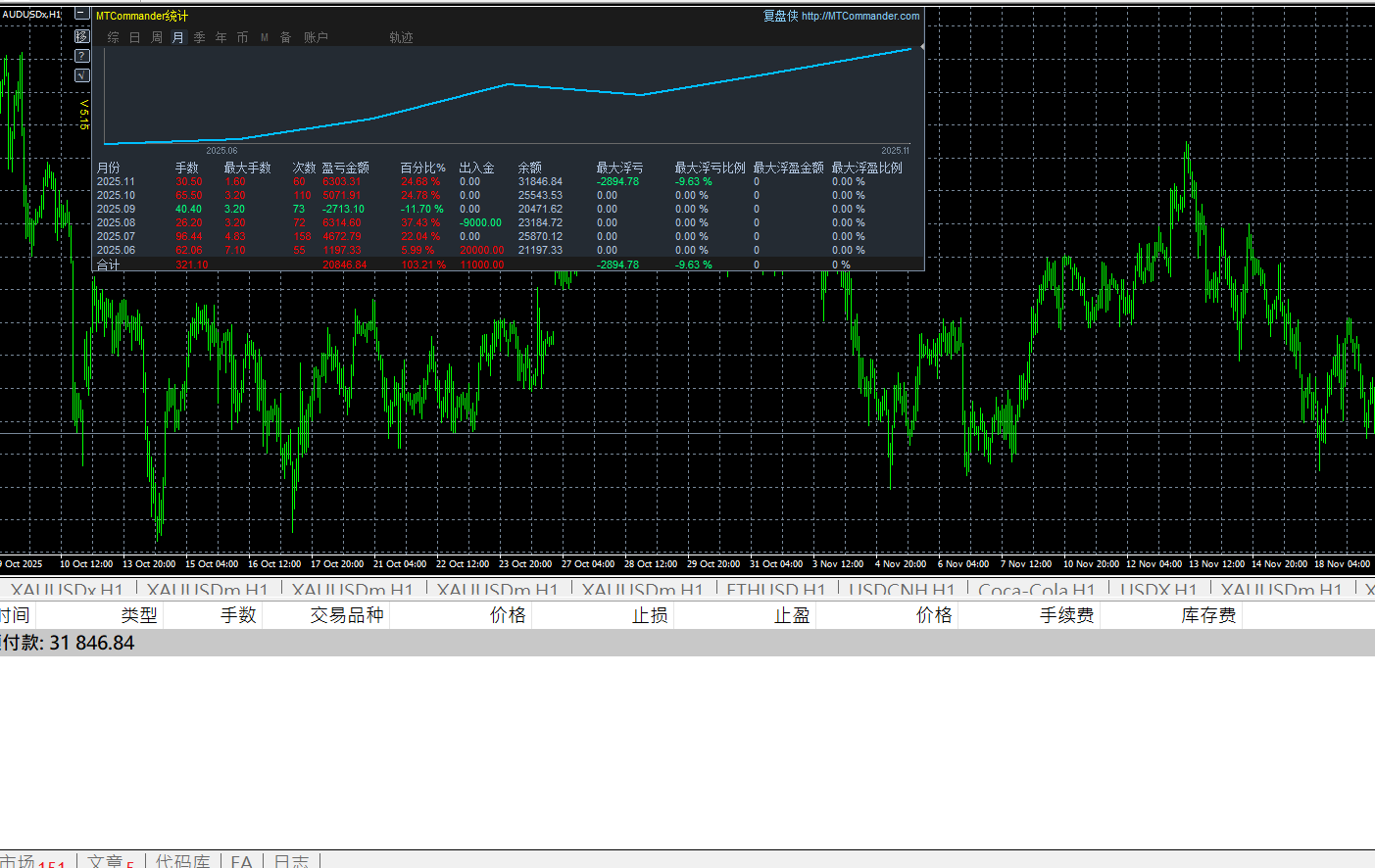The image size is (1375, 868).
Task: Click the MTCommander统计 panel title
Action: pyautogui.click(x=142, y=16)
